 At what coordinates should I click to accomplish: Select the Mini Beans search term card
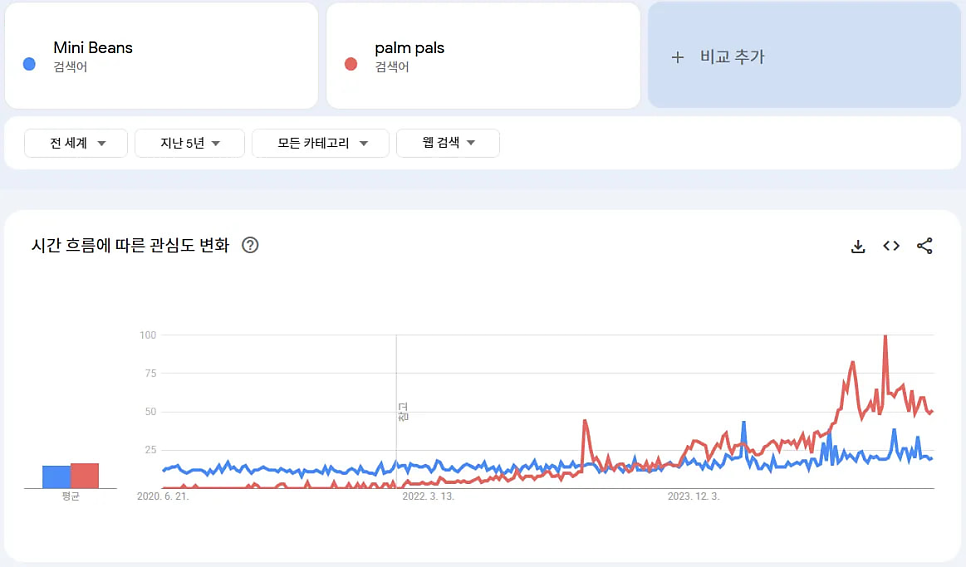[x=161, y=55]
